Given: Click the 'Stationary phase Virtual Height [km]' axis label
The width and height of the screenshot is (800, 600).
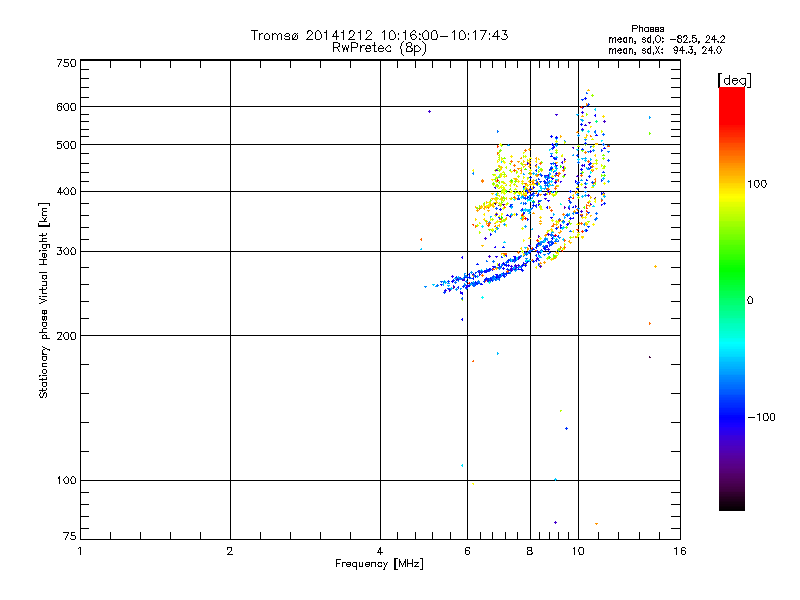Looking at the screenshot, I should point(44,301).
